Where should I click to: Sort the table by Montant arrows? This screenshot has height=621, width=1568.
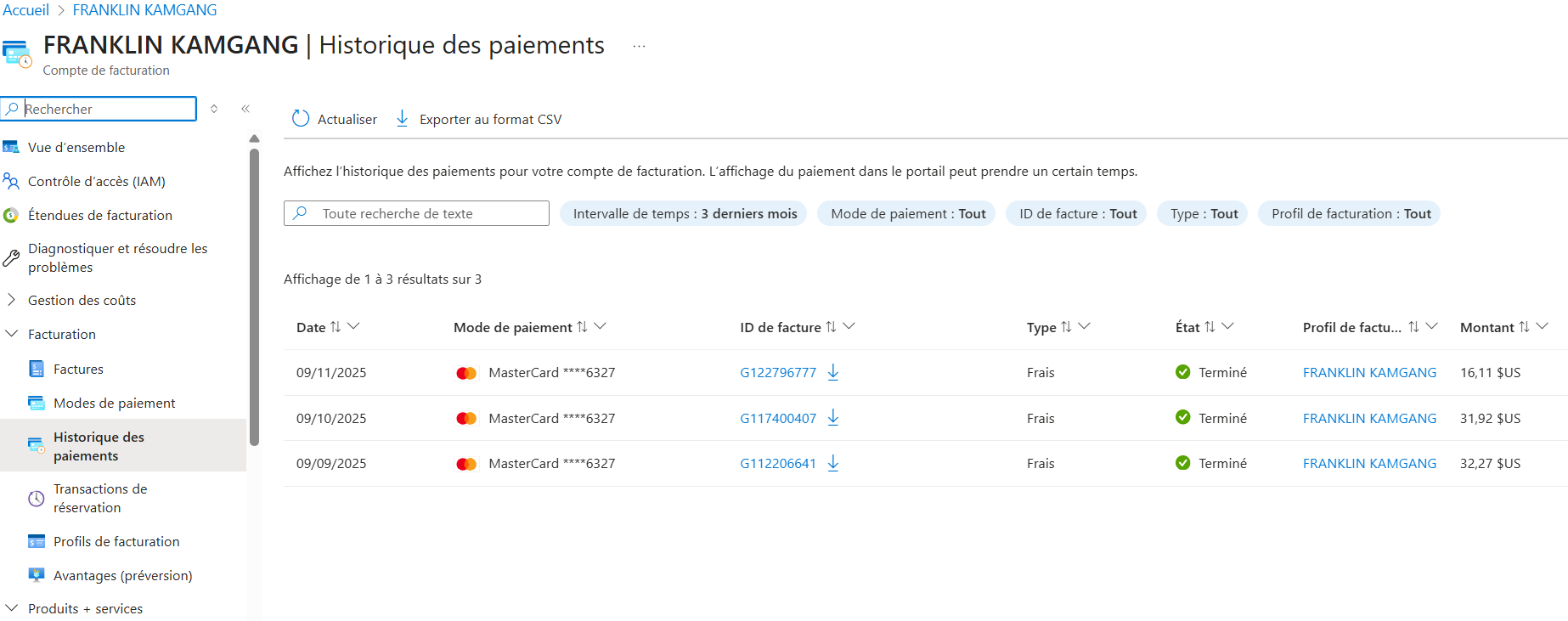click(x=1524, y=327)
